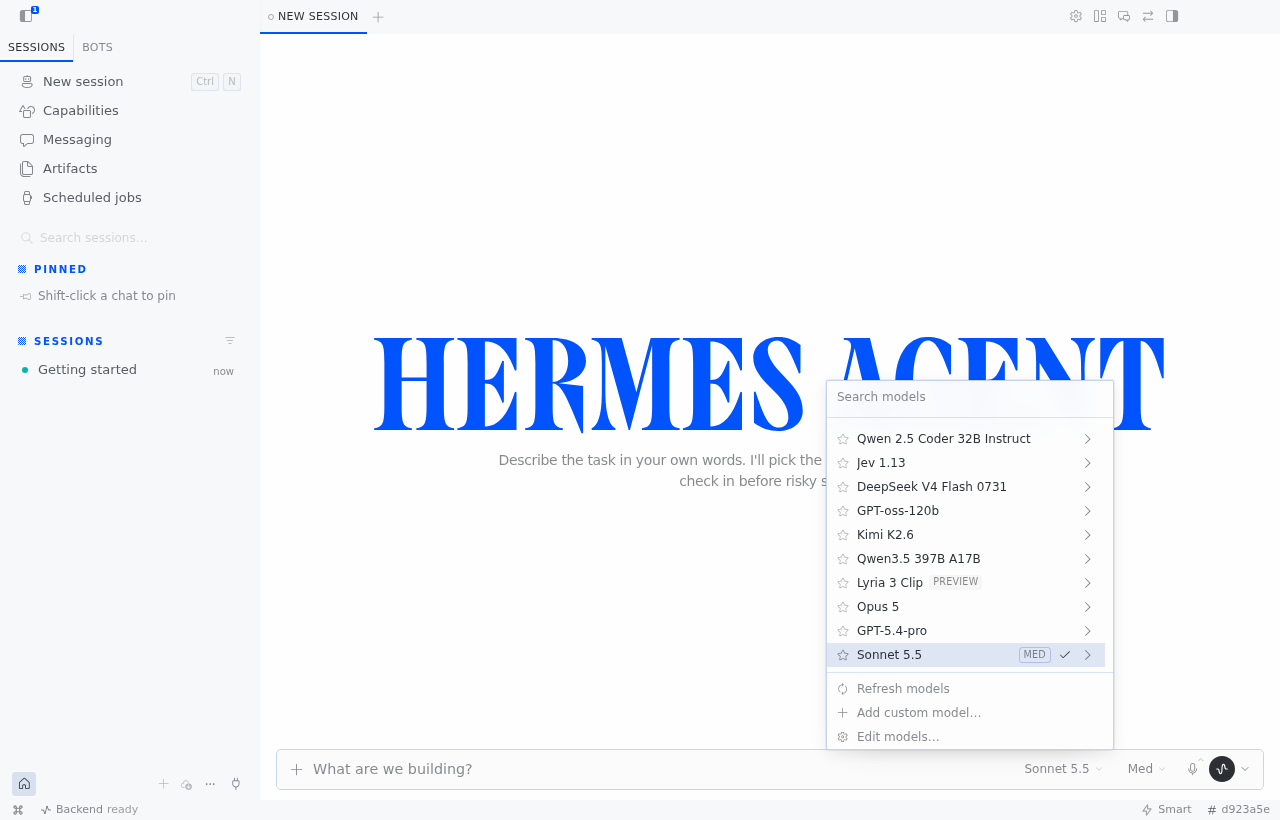Image resolution: width=1280 pixels, height=820 pixels.
Task: Open the Sonnet 5.5 model dropdown in composer
Action: click(1063, 769)
